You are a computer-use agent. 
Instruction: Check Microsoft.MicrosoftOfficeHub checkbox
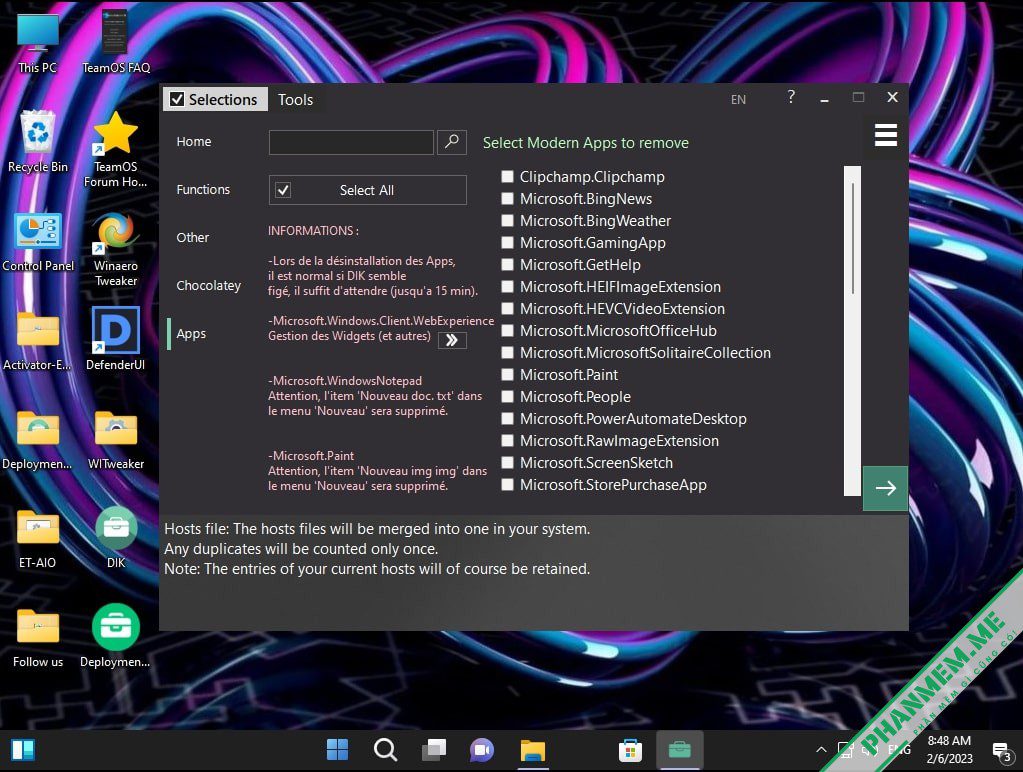pos(507,330)
